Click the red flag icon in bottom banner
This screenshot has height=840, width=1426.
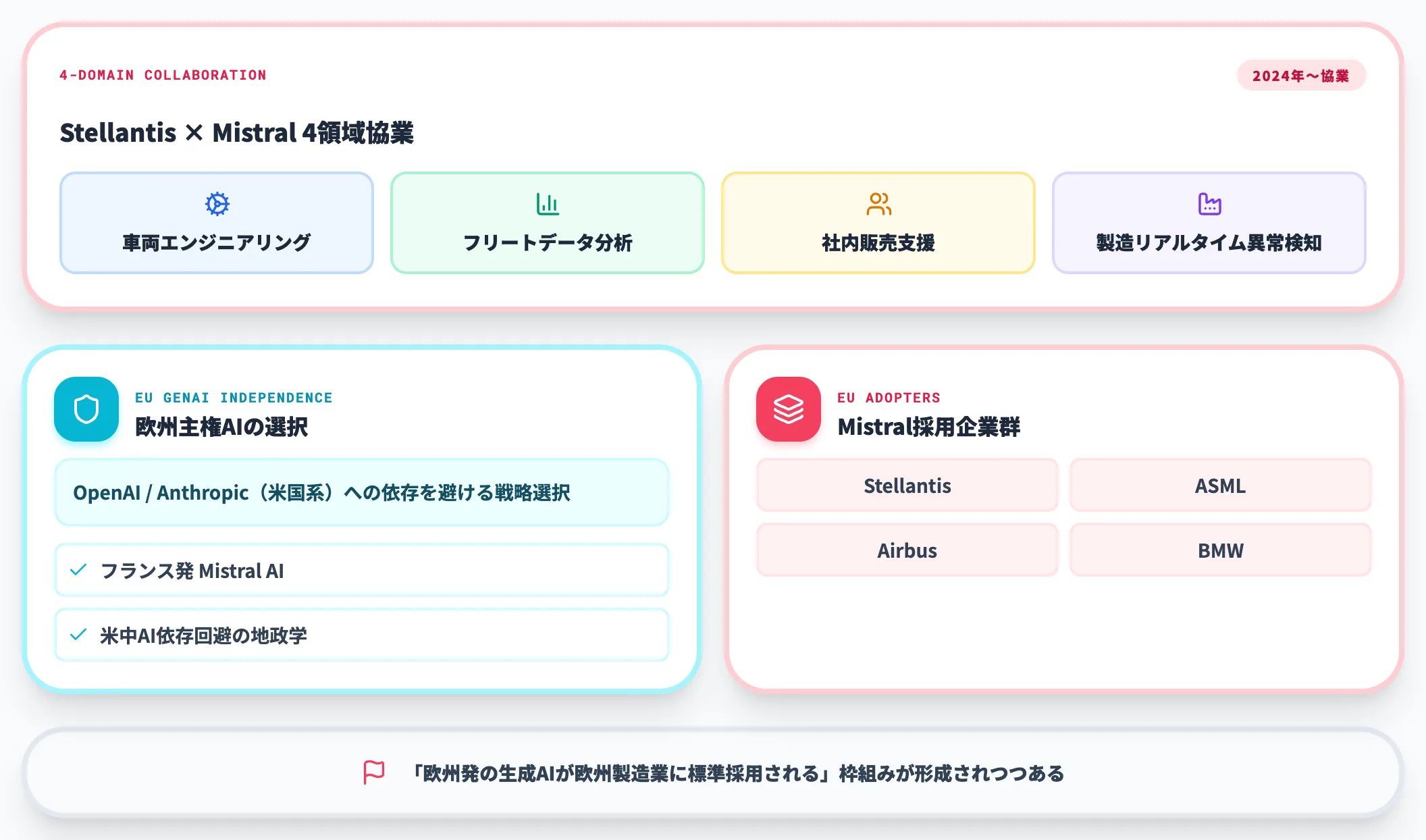coord(373,772)
